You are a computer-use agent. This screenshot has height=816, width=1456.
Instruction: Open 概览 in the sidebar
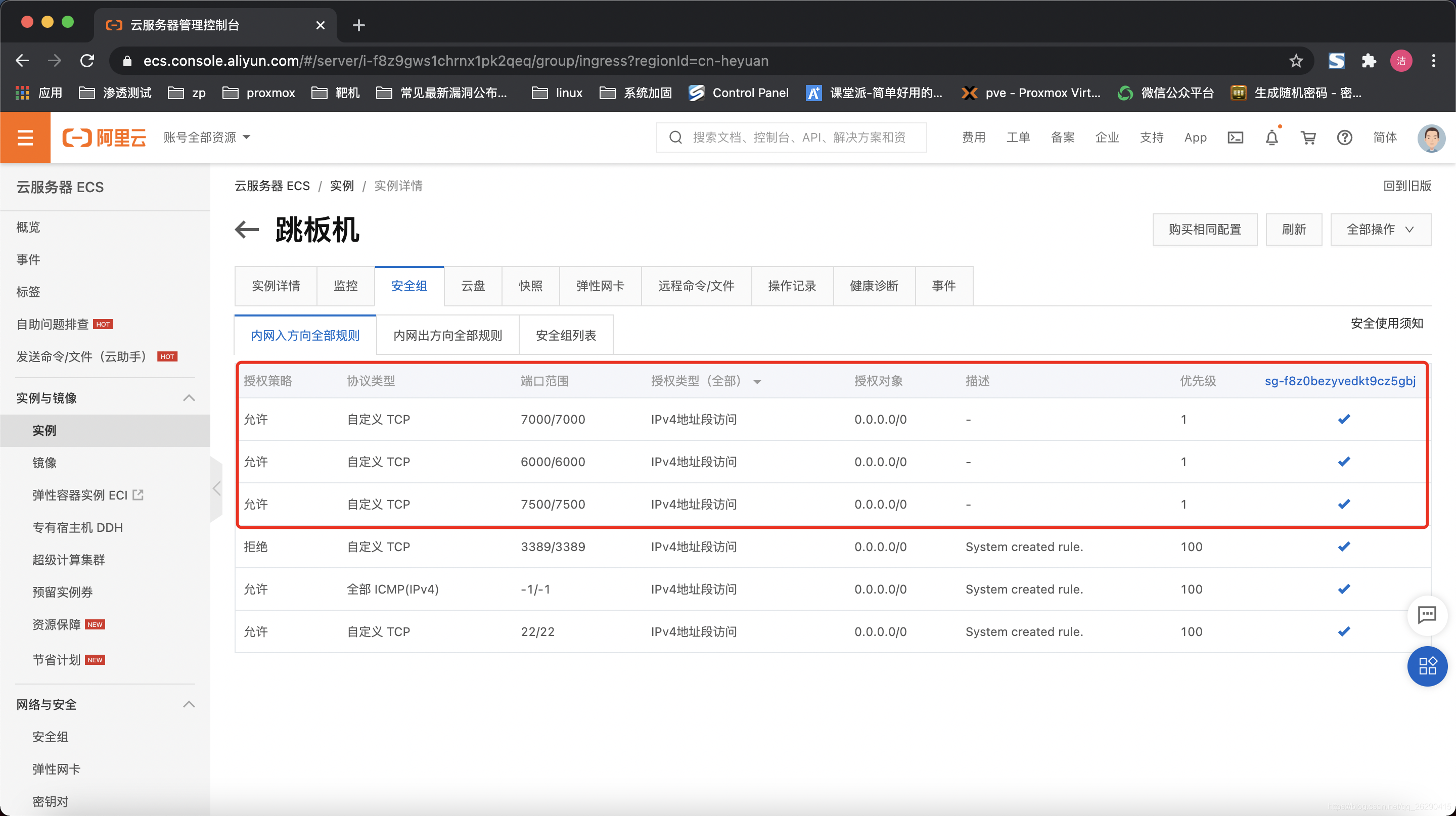point(28,227)
